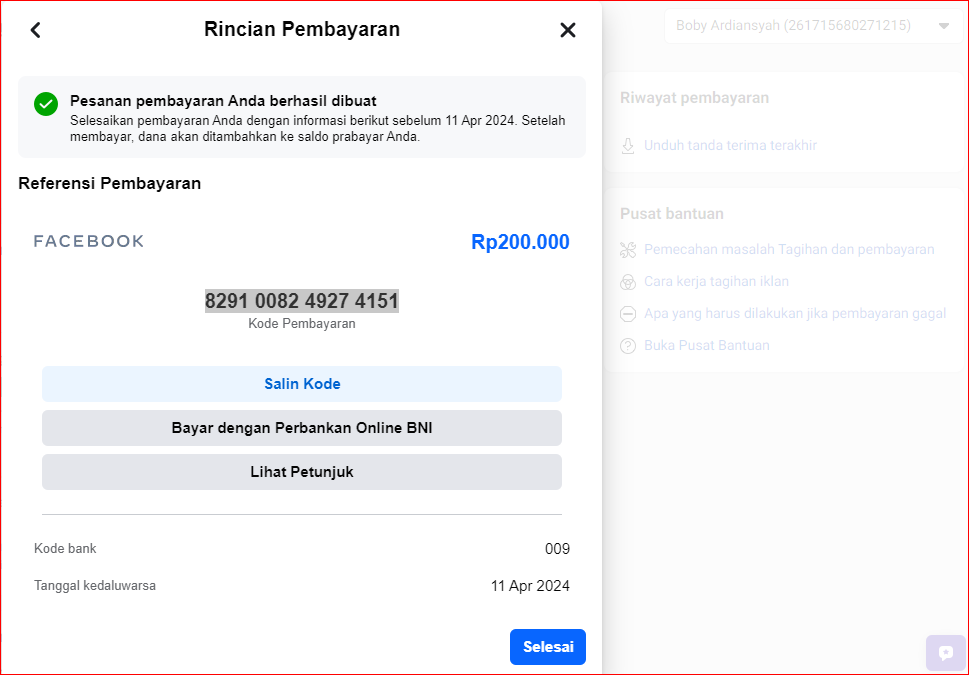Expand the Boby Ardiansyah account dropdown

click(x=814, y=26)
